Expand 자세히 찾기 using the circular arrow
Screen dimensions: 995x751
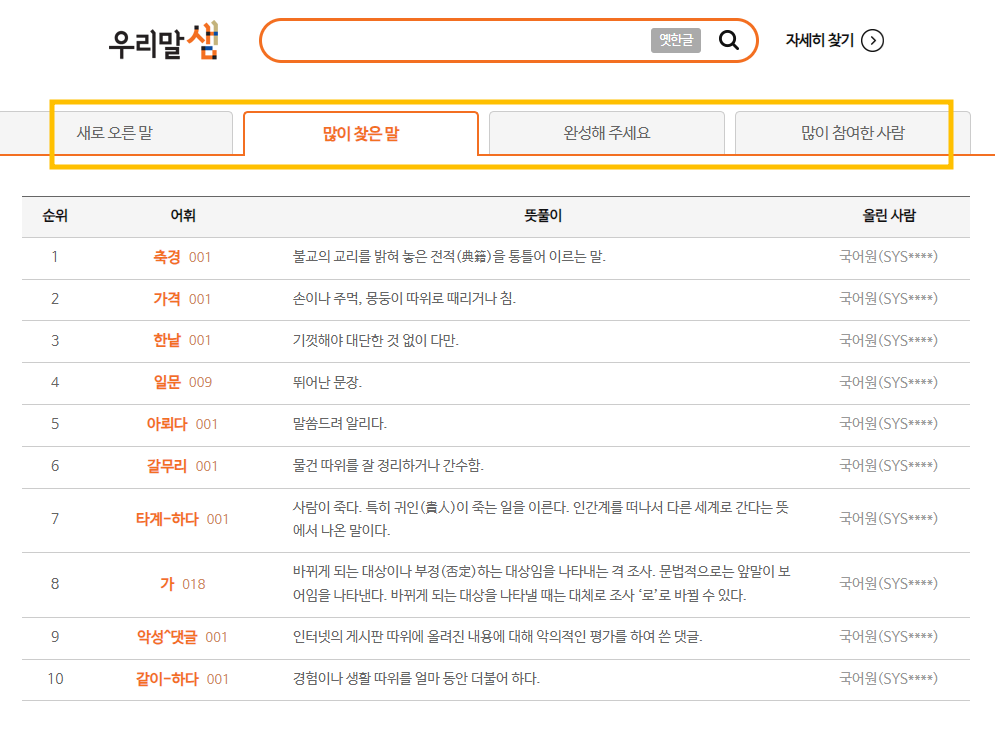pos(873,42)
